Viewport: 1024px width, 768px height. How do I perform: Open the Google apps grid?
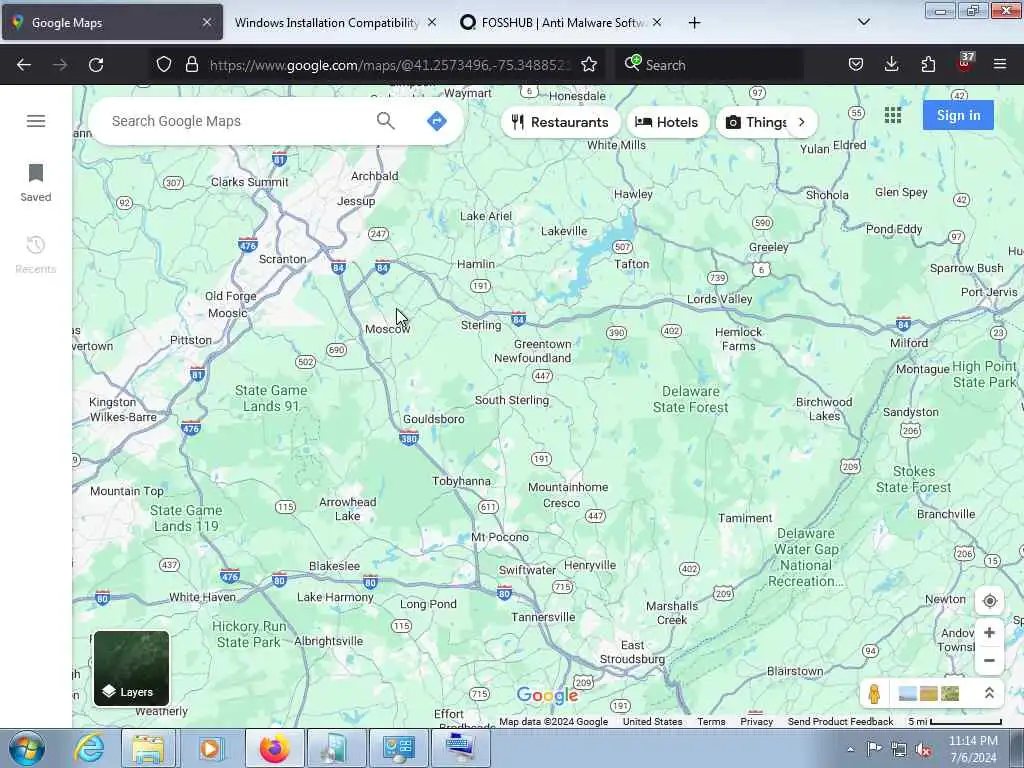893,116
